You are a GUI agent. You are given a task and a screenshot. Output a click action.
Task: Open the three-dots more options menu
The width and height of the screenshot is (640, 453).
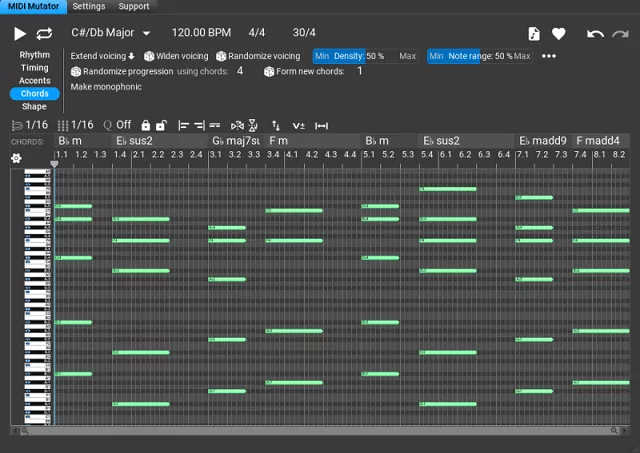549,56
